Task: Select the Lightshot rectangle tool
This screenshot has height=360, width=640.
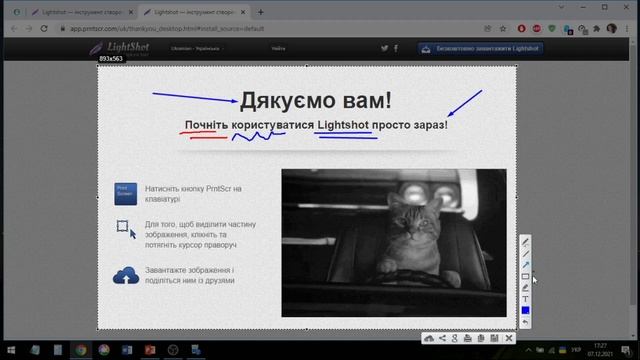Action: click(525, 277)
